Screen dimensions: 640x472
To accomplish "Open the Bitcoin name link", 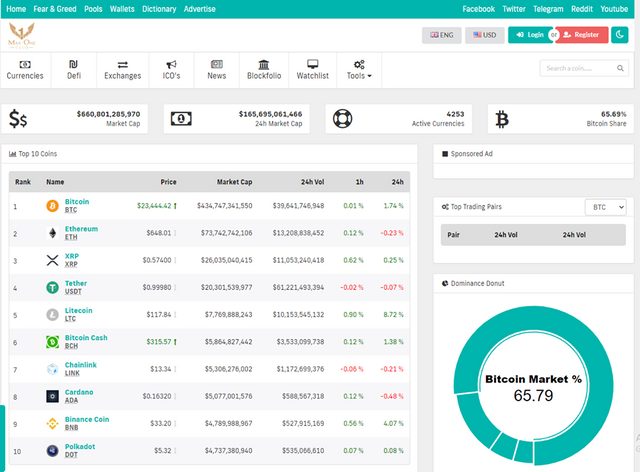I will pos(77,202).
